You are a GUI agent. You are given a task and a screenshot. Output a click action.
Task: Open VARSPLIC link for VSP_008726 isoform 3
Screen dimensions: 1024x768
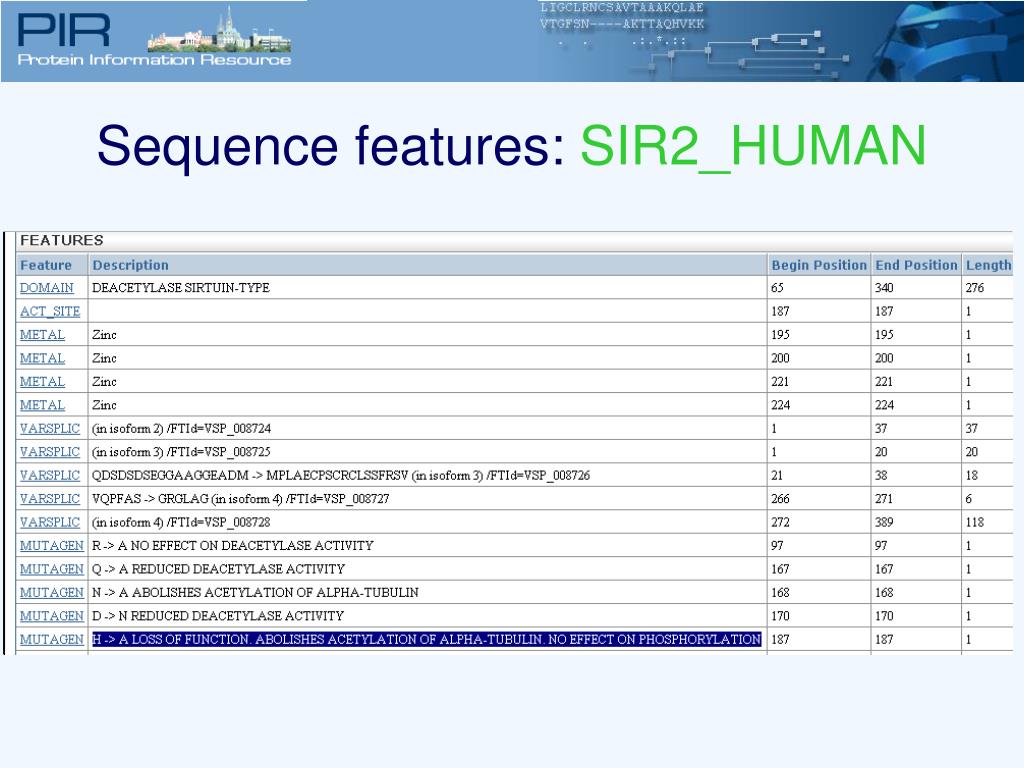[50, 475]
